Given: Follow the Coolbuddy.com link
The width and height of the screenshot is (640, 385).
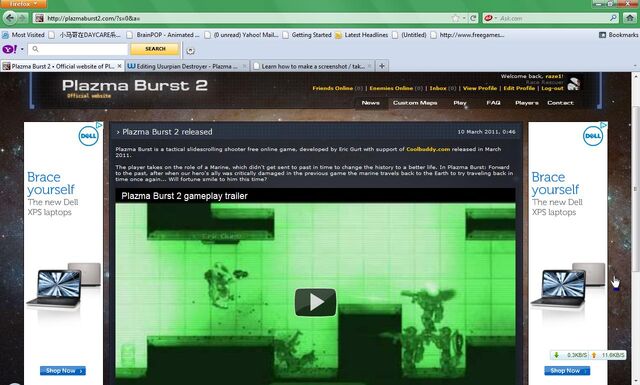Looking at the screenshot, I should point(428,149).
